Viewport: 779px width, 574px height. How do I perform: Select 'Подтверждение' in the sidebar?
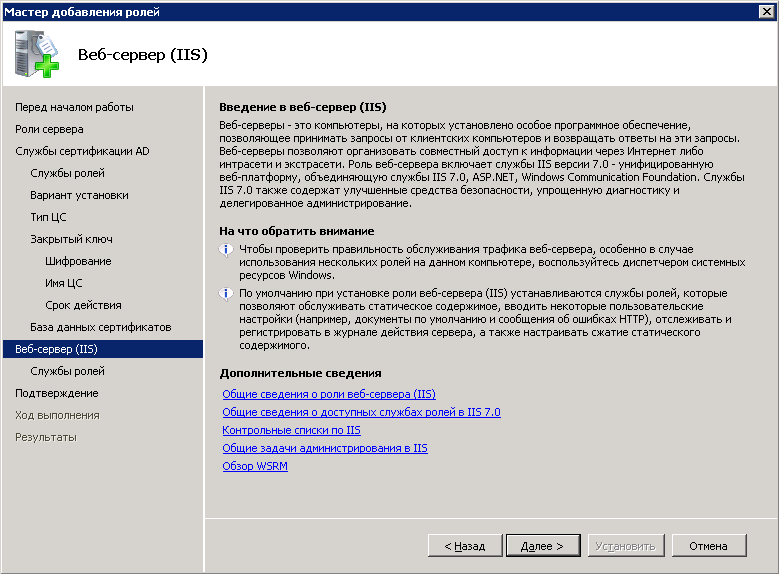click(x=56, y=393)
